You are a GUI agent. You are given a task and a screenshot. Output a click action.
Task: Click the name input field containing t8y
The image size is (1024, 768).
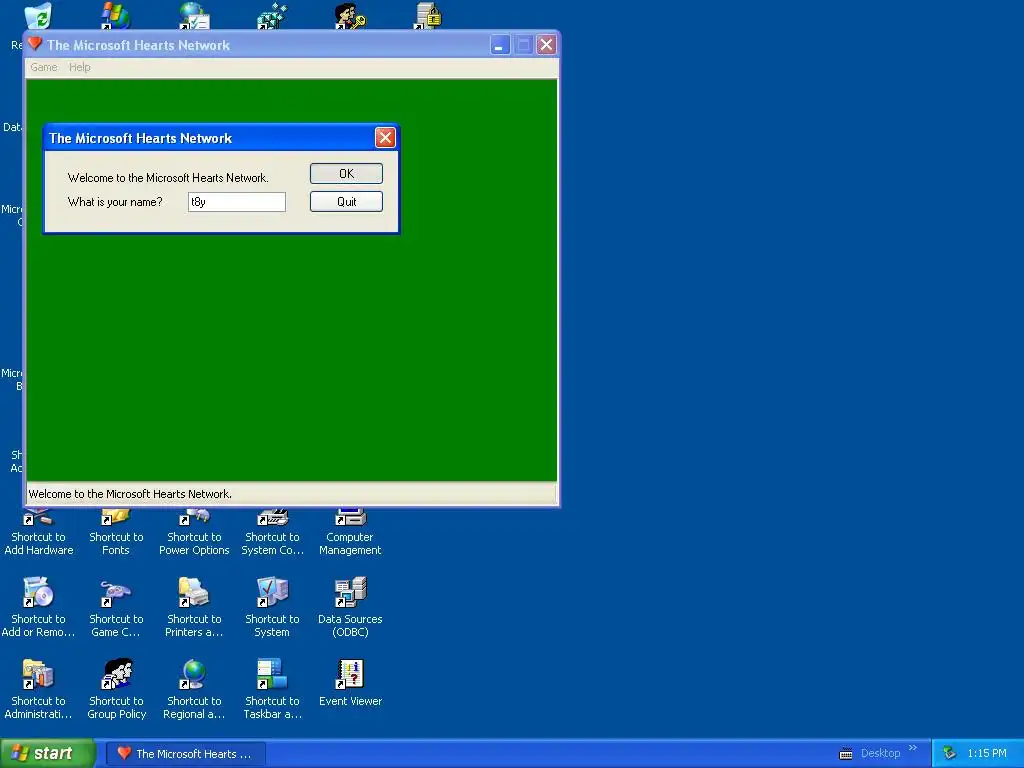tap(236, 202)
